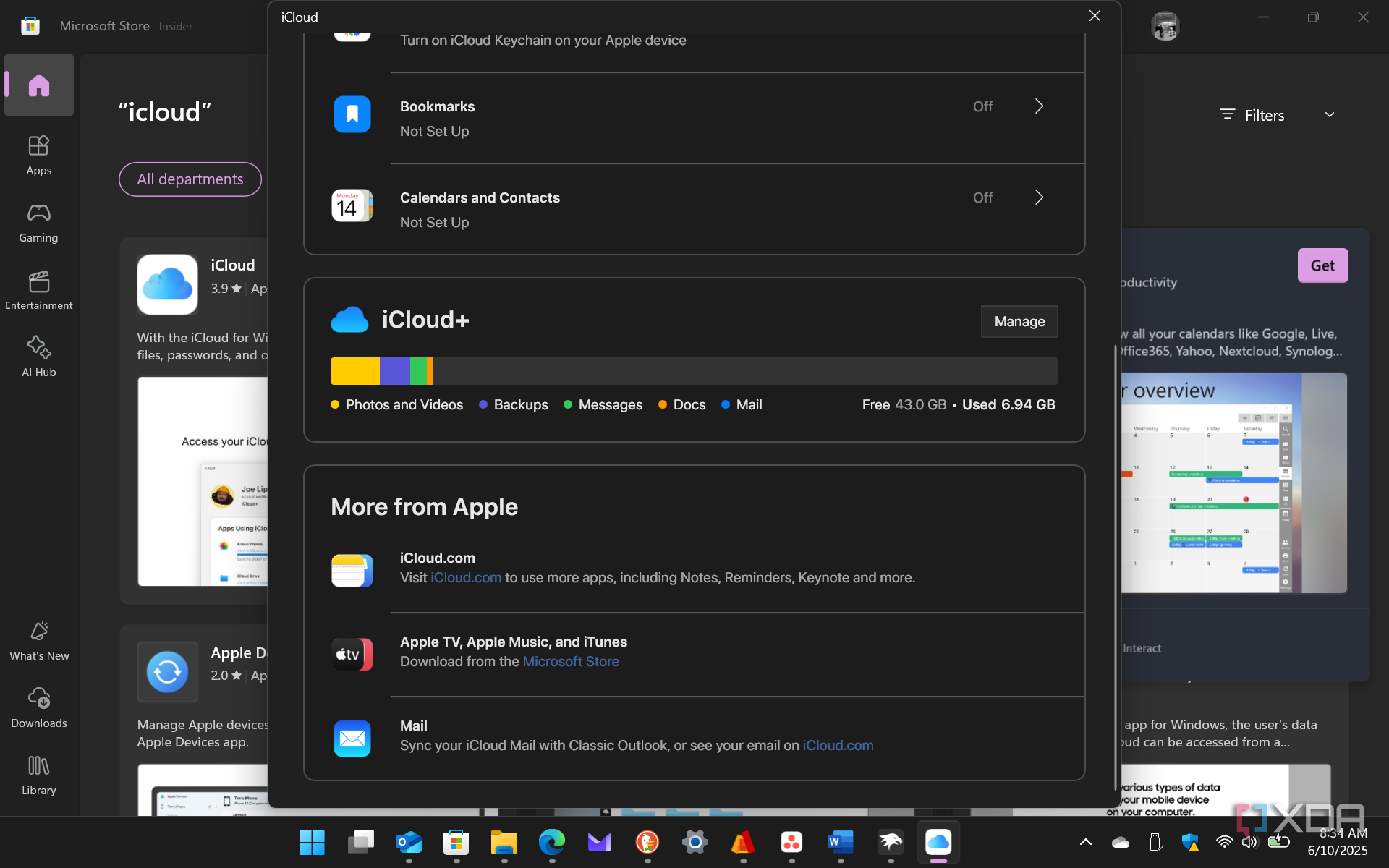Click the Calendars and Contacts calendar icon

point(352,205)
